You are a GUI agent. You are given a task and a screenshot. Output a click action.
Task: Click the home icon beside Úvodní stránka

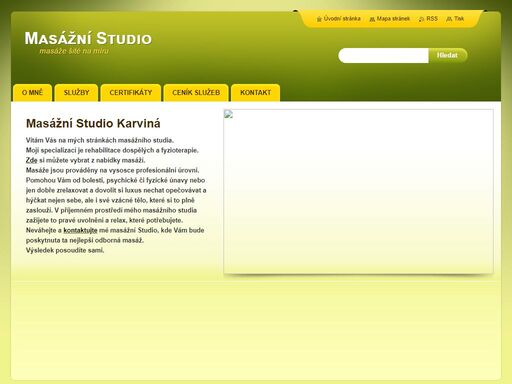(319, 19)
